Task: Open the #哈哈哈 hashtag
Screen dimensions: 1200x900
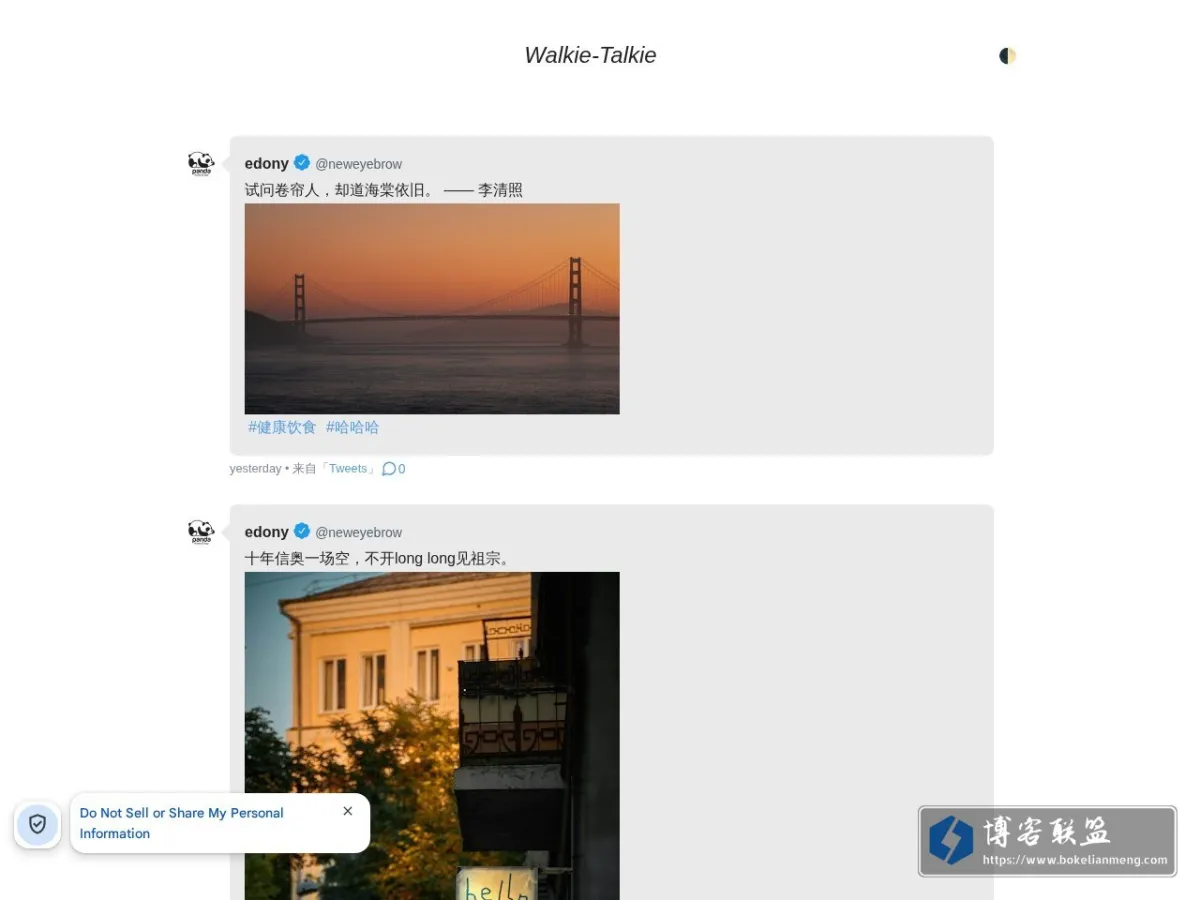Action: pos(352,427)
